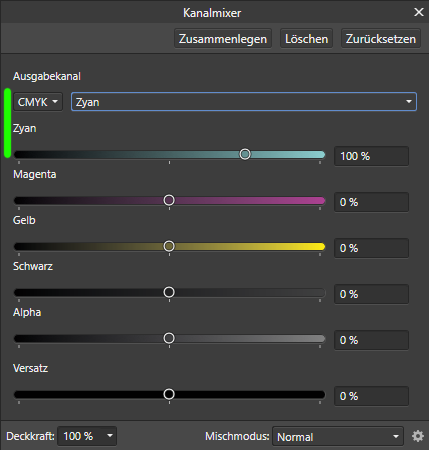
Task: Click the Alpha slider handle
Action: (169, 338)
